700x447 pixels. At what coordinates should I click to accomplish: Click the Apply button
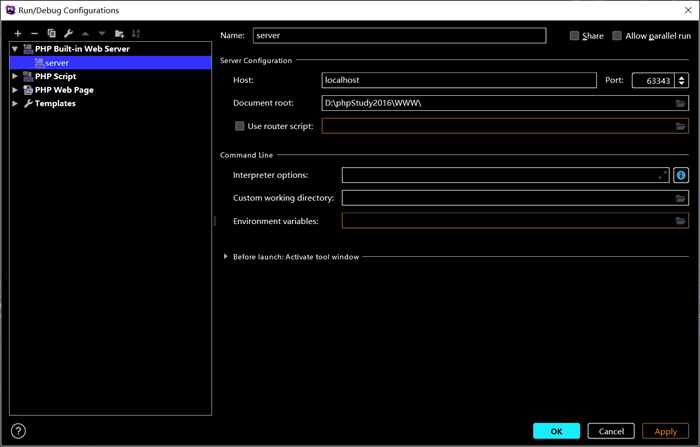click(x=665, y=431)
